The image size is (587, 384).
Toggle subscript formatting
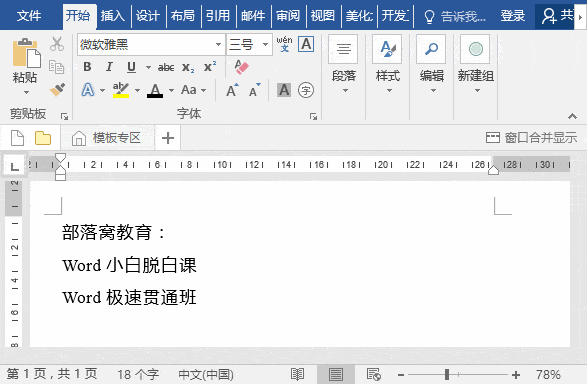click(x=188, y=68)
